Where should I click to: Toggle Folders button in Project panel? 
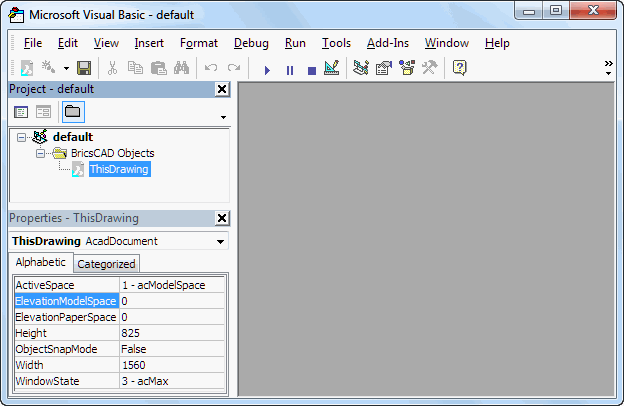click(x=73, y=112)
